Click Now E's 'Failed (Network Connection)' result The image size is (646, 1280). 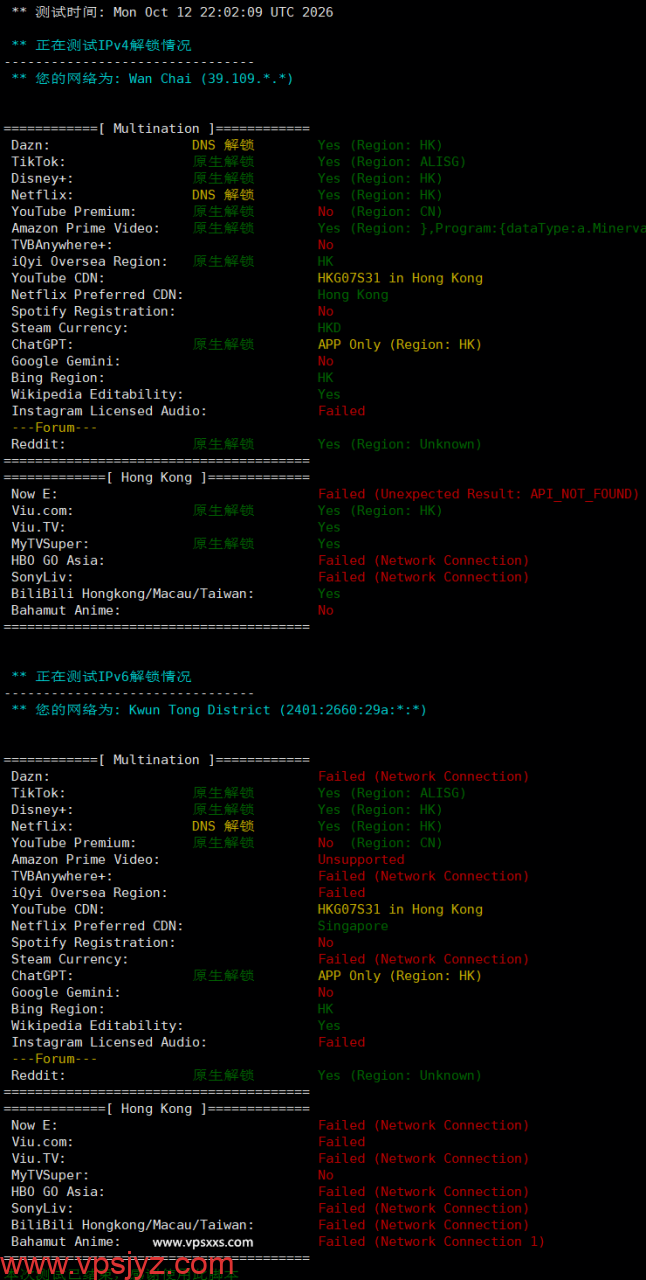click(x=424, y=1125)
